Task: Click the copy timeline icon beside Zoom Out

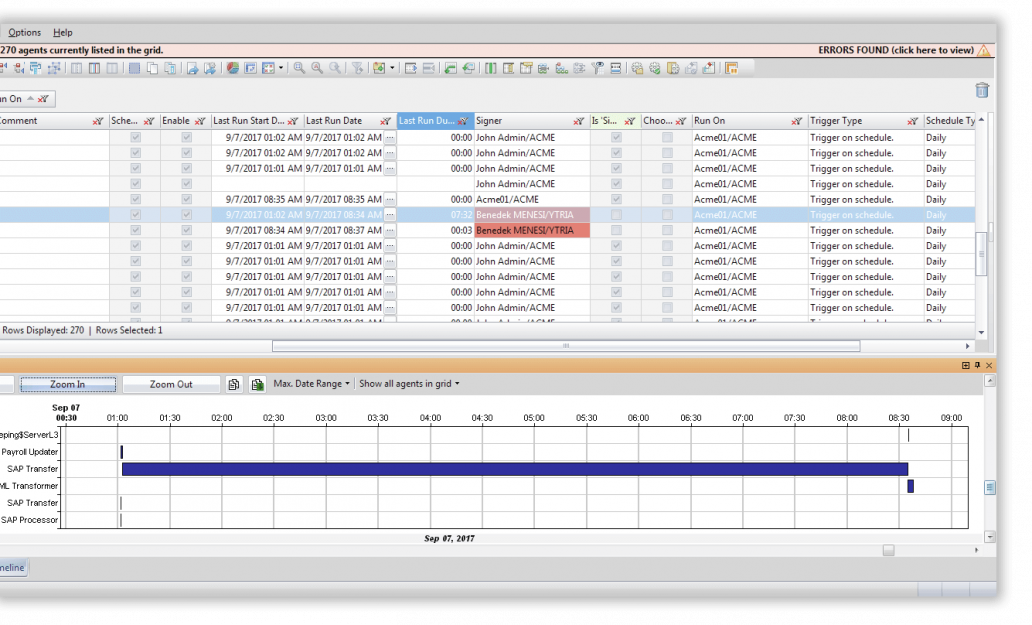Action: (234, 384)
